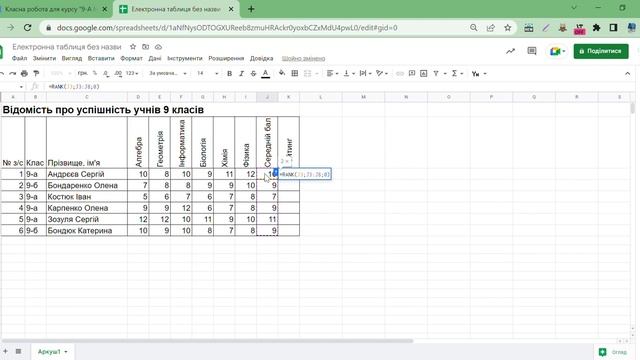
Task: Open the Змінити menu
Action: coord(44,58)
